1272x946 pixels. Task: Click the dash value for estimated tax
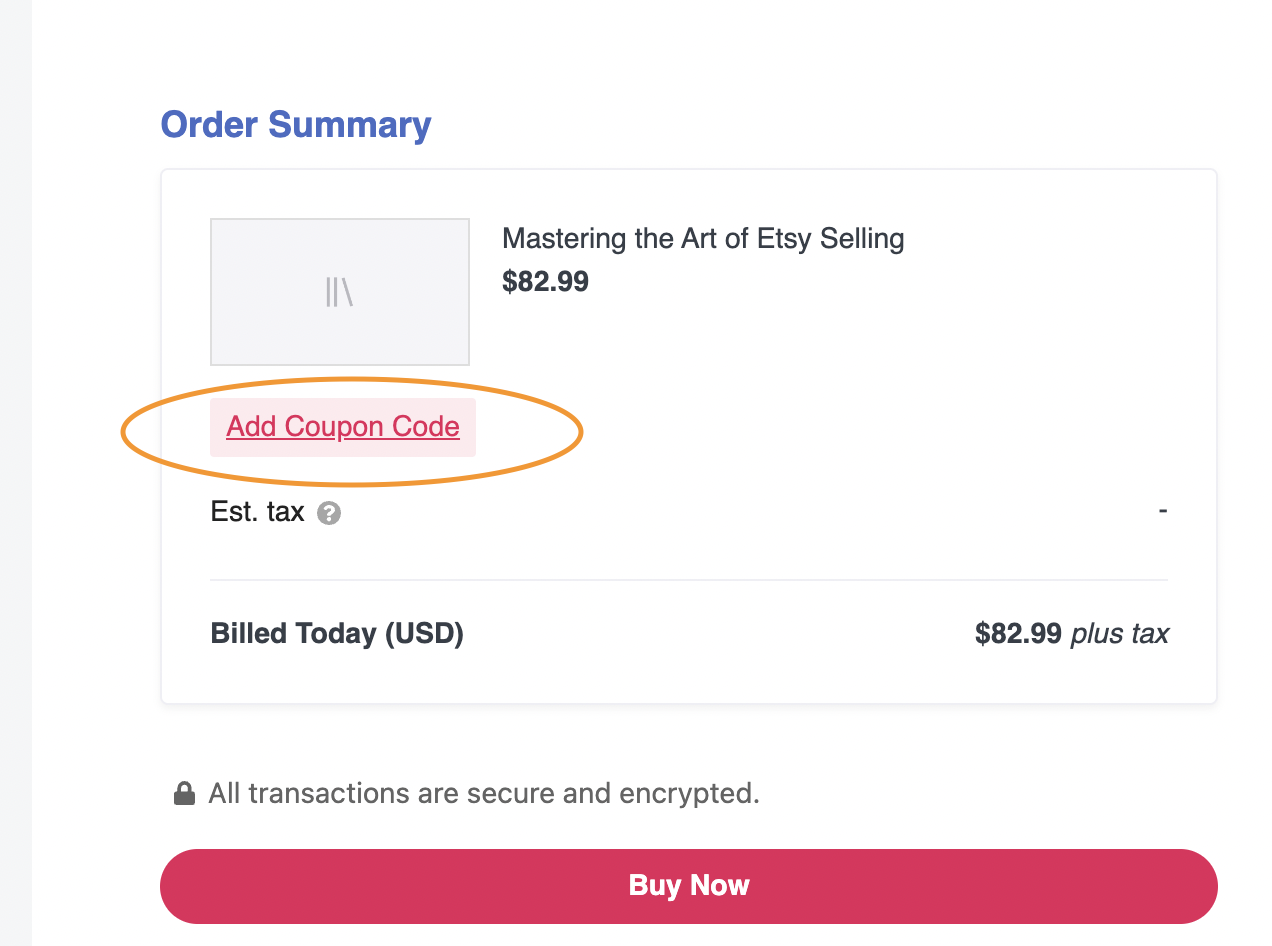pos(1163,512)
